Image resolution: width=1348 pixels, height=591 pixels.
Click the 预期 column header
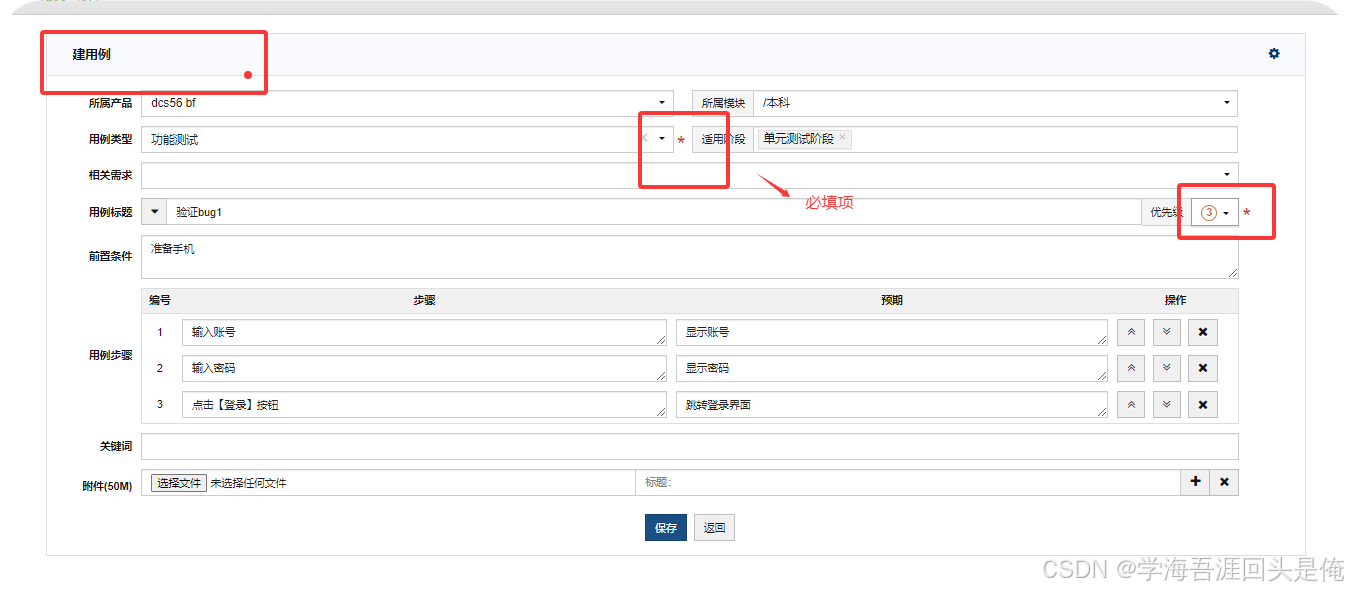[x=892, y=300]
